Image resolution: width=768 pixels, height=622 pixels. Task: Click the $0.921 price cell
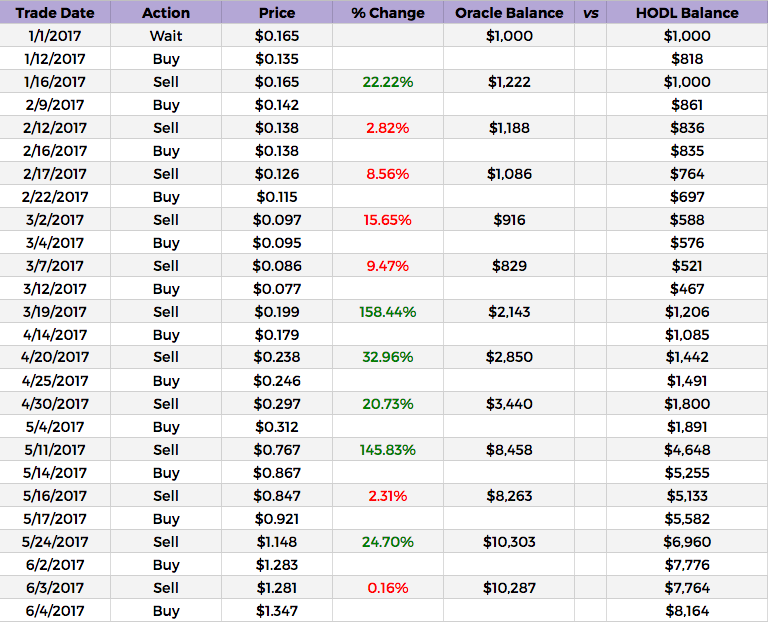(x=277, y=519)
